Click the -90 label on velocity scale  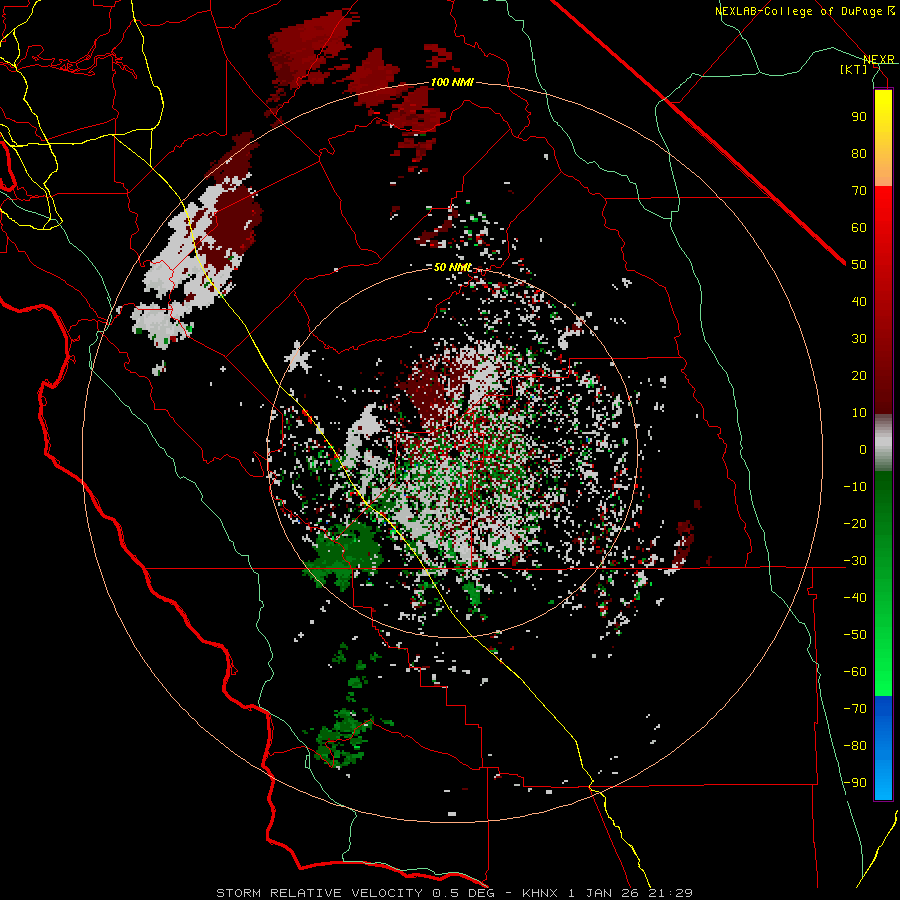855,783
